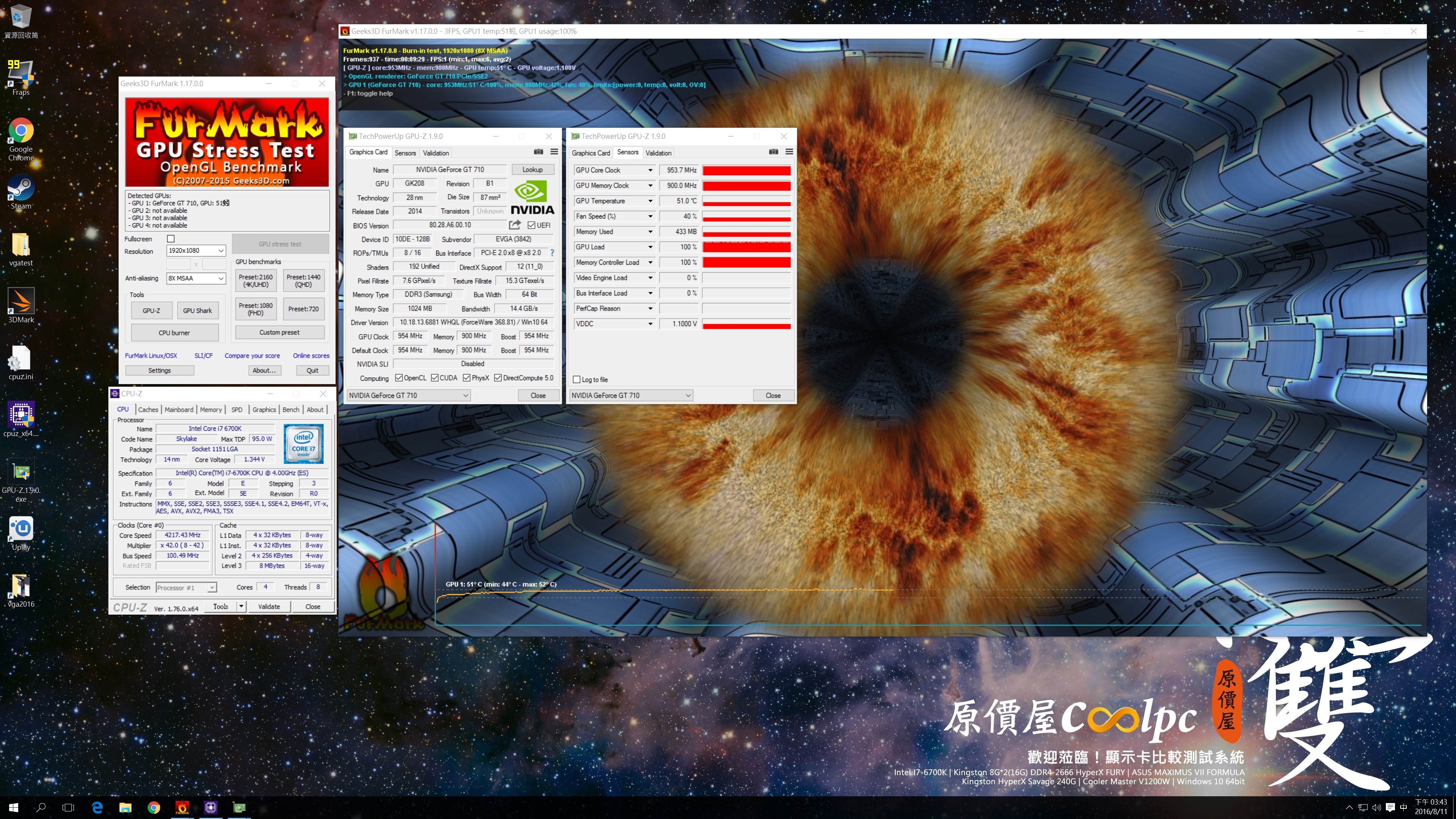The image size is (1456, 819).
Task: Open the Windows Start menu
Action: 14,808
